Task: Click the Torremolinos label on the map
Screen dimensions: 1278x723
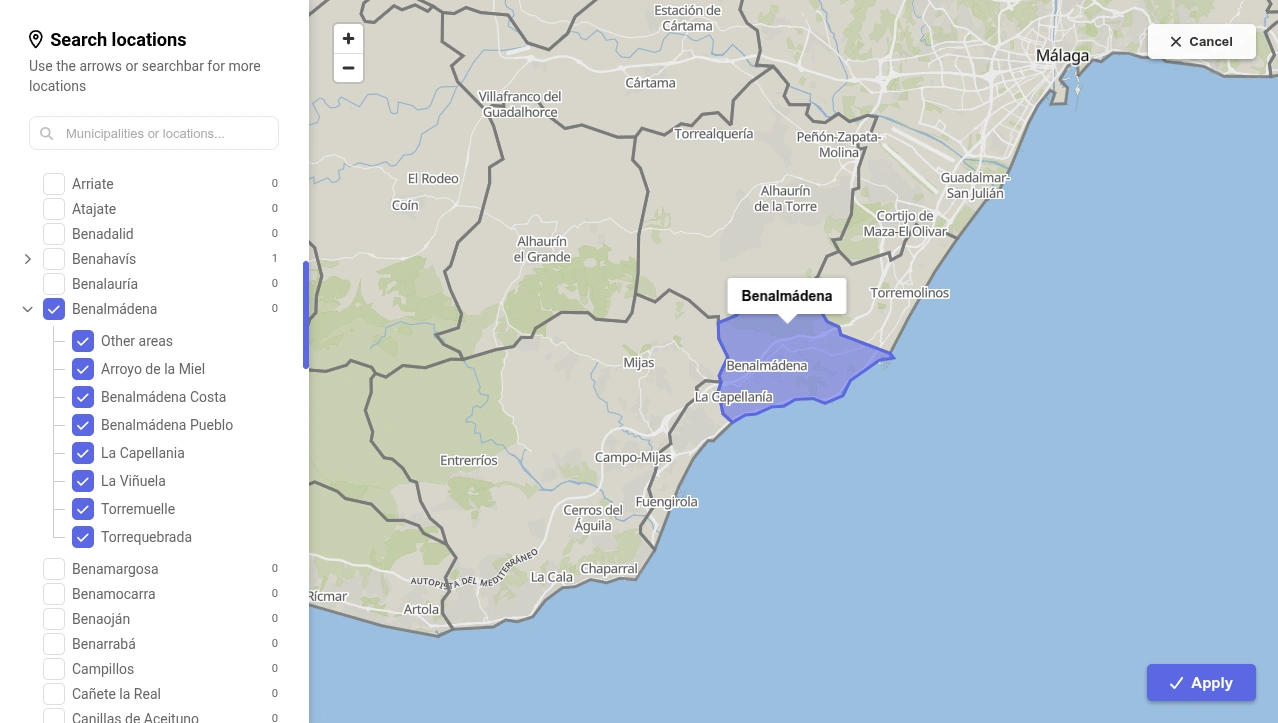Action: pyautogui.click(x=910, y=293)
